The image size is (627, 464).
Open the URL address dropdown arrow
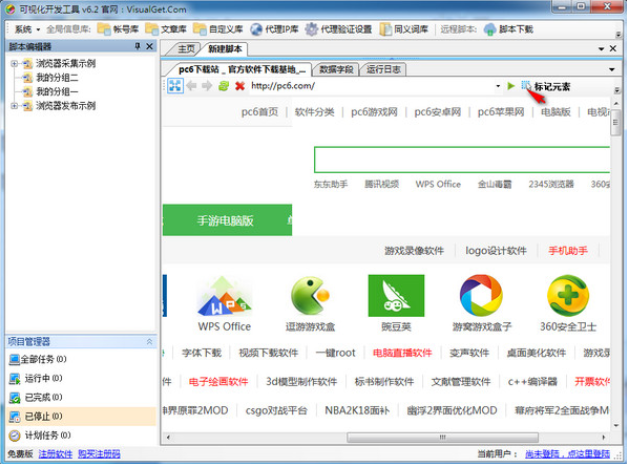[x=498, y=86]
